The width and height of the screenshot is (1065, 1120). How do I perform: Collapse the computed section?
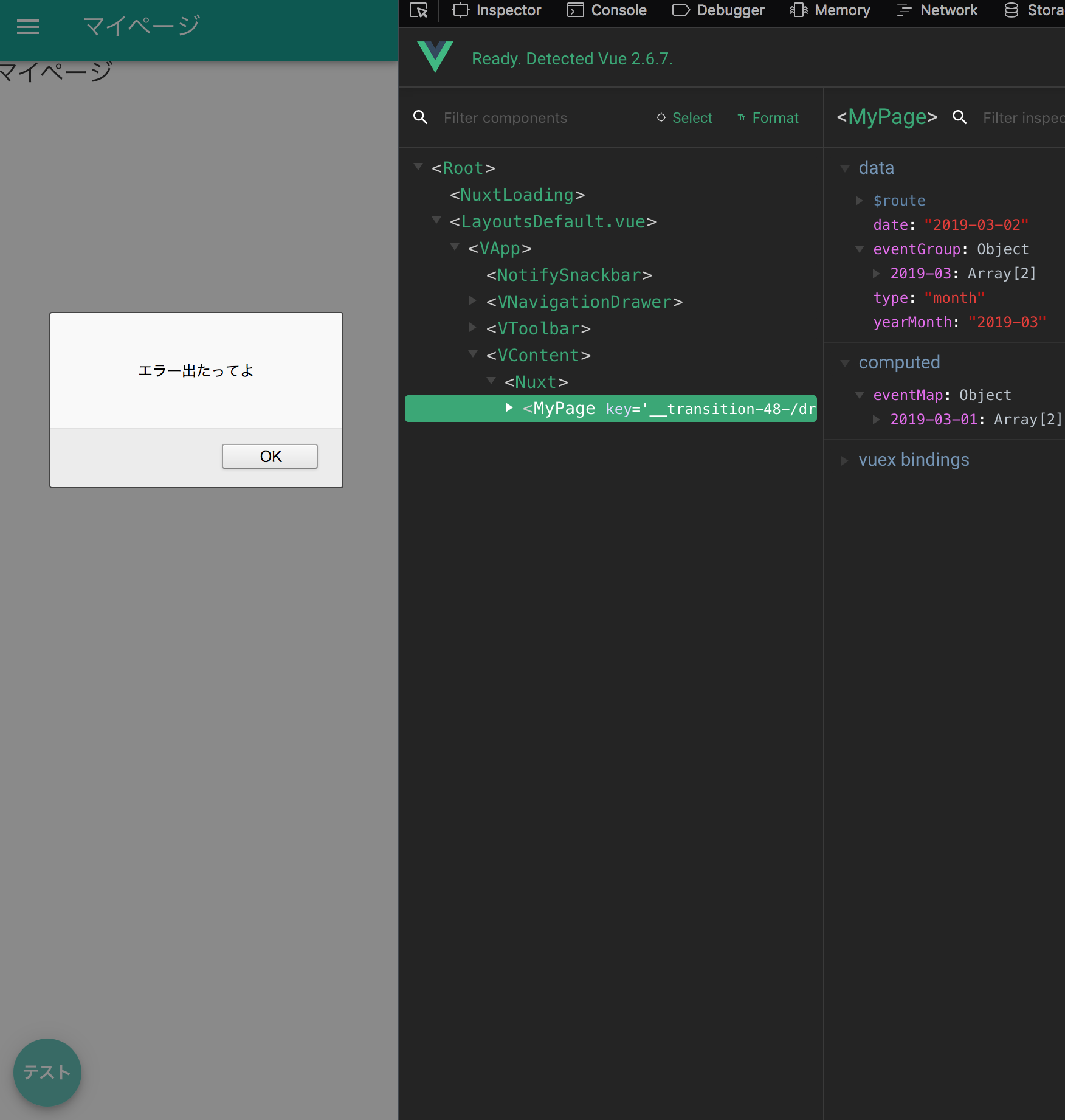tap(844, 363)
